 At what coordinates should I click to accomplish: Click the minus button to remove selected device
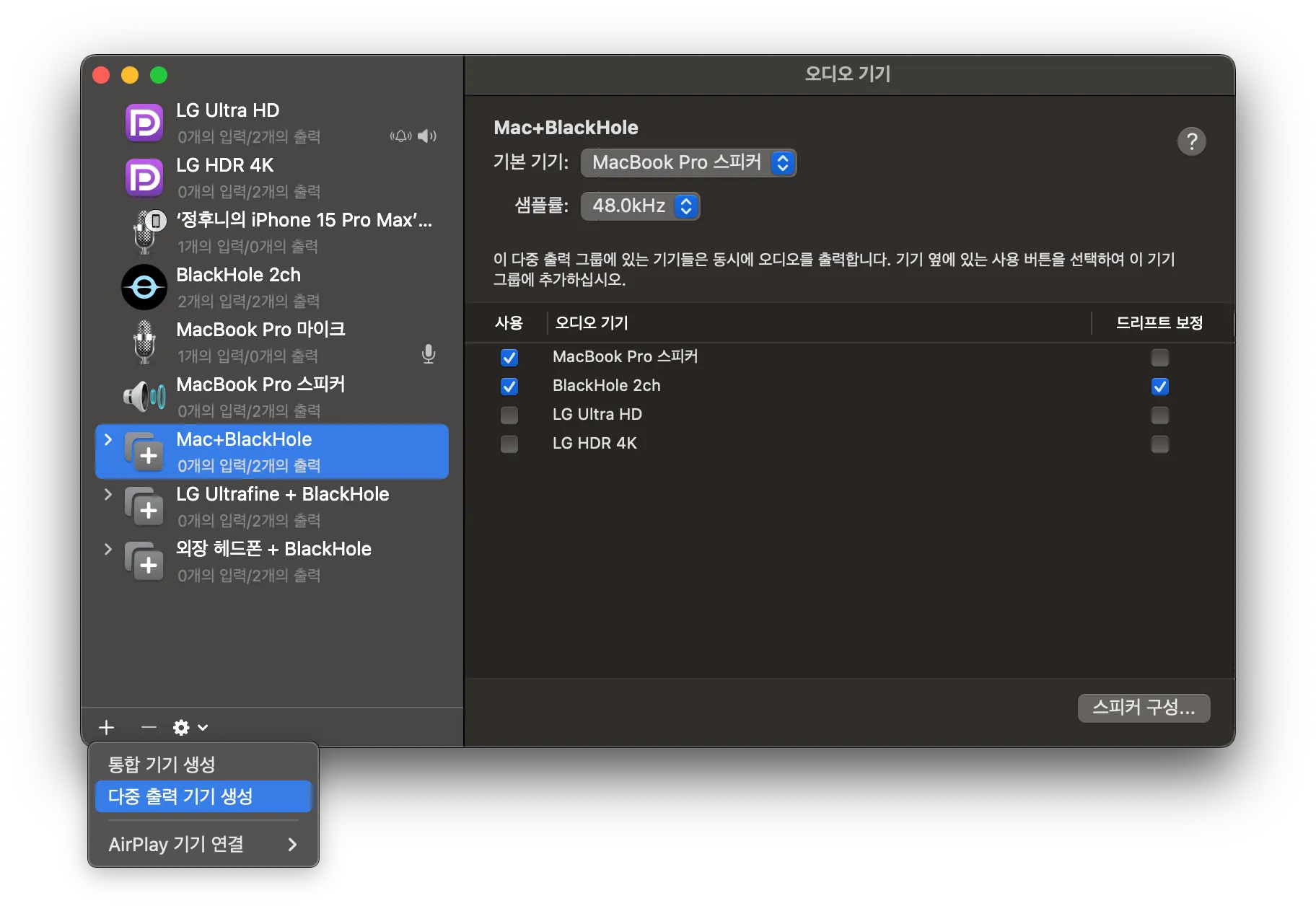[149, 727]
